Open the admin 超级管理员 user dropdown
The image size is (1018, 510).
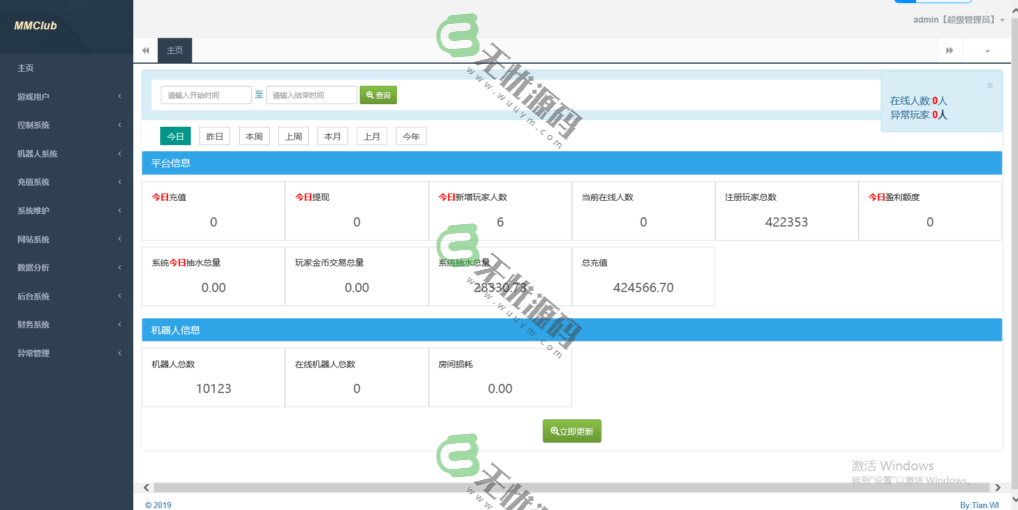(x=959, y=20)
